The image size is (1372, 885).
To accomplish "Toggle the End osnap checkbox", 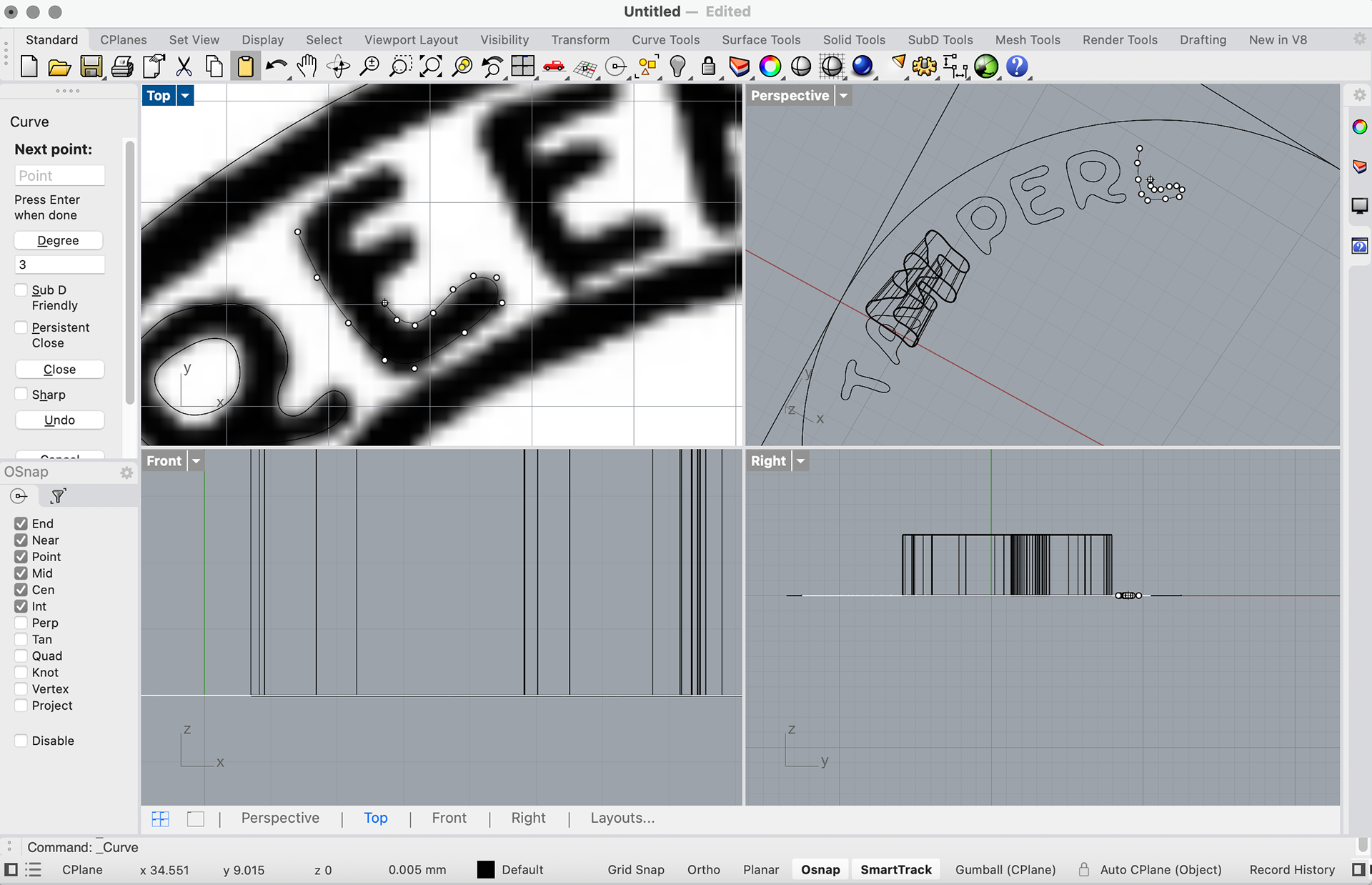I will point(21,523).
